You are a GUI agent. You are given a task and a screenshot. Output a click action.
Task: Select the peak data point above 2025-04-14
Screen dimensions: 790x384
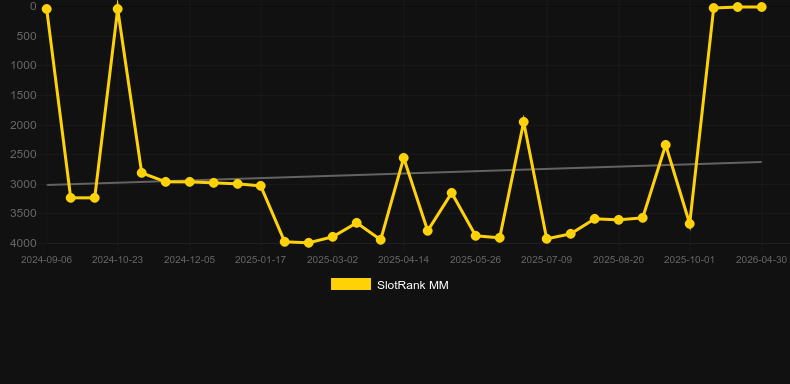tap(404, 158)
